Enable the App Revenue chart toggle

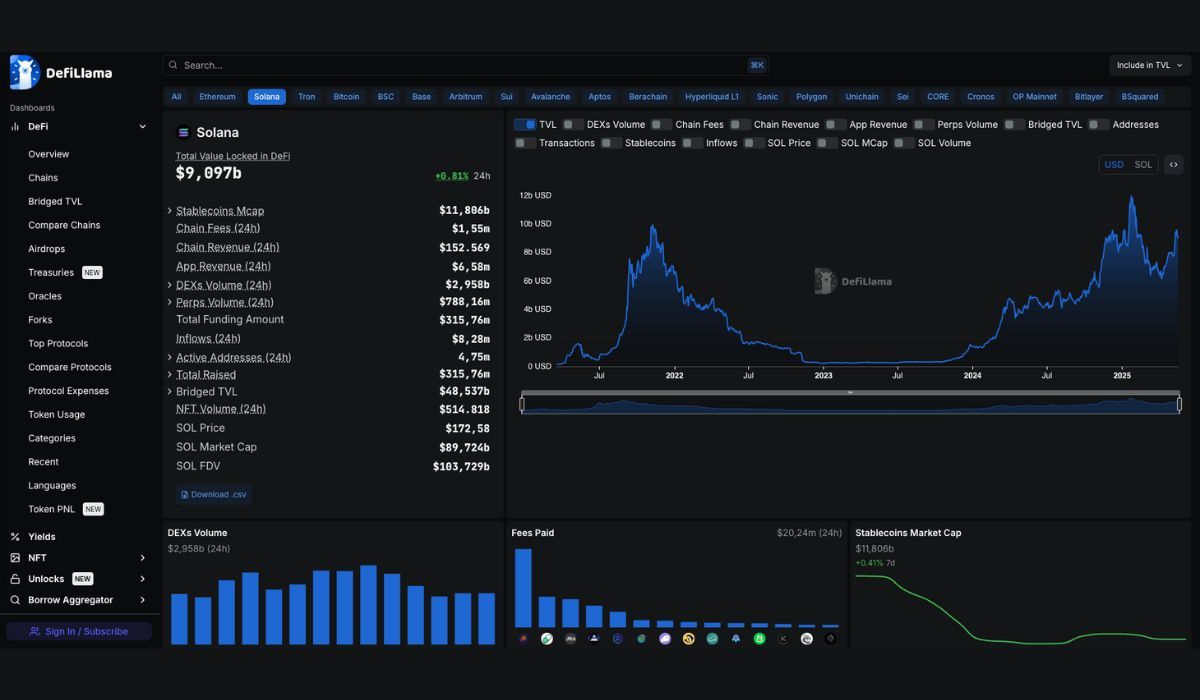[835, 125]
